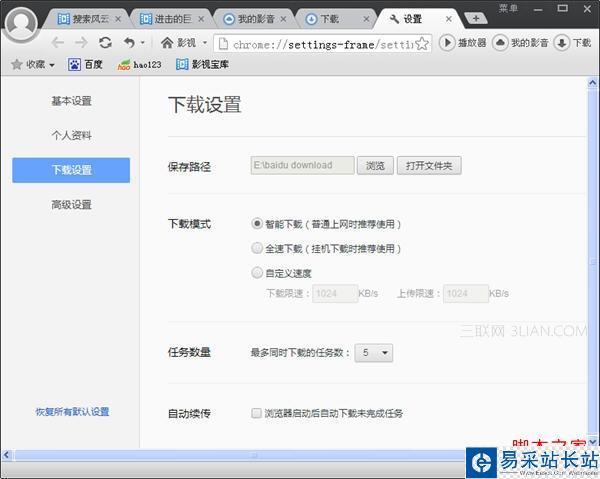Enable auto-resume unfinished downloads checkbox
600x479 pixels.
click(256, 413)
